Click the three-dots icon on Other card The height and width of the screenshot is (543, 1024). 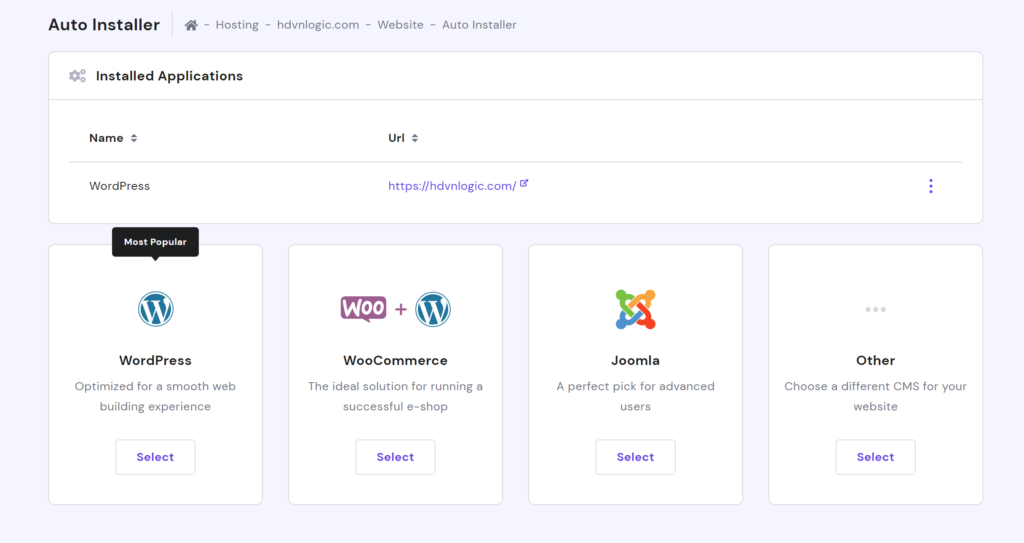click(x=876, y=309)
